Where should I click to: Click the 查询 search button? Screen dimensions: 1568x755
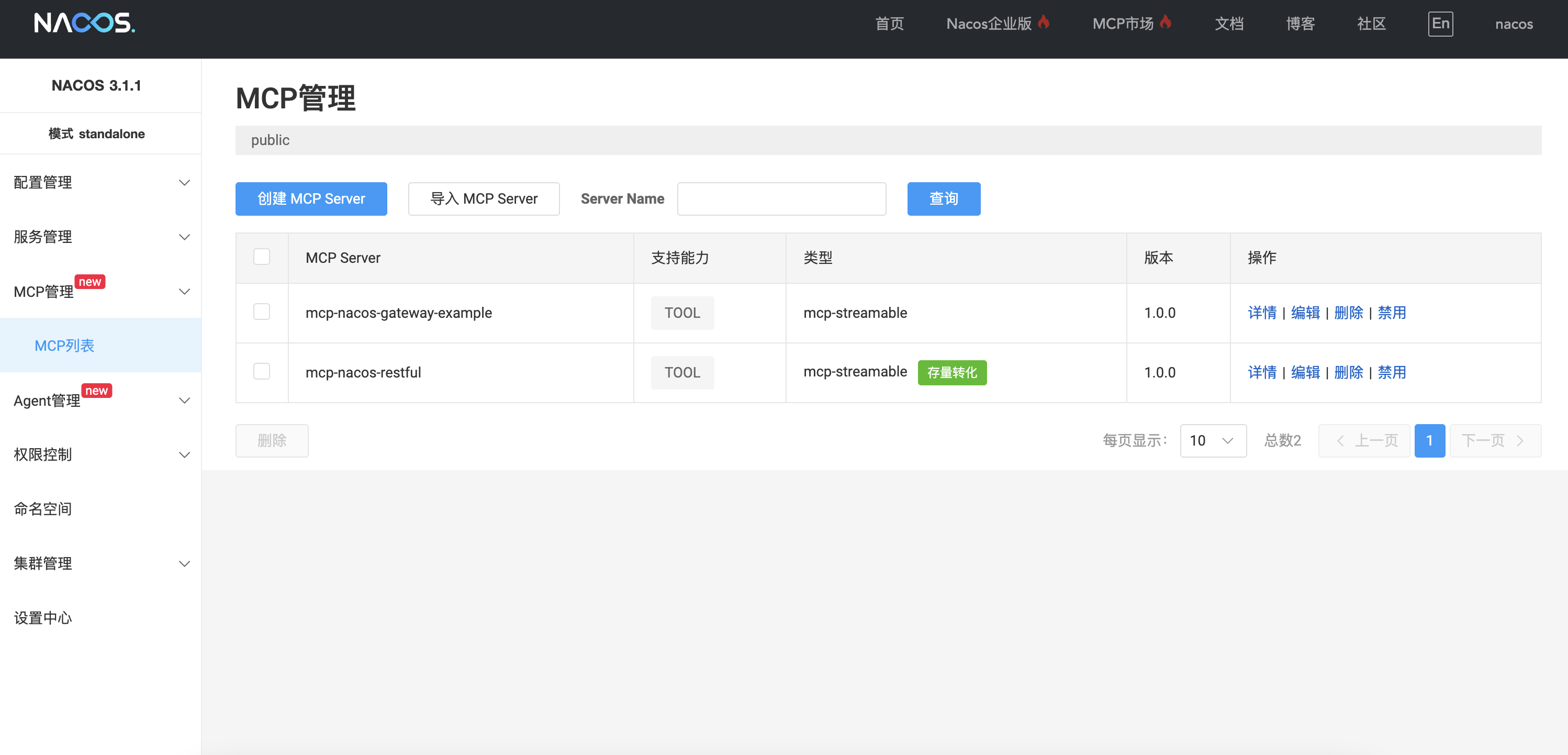click(x=944, y=198)
